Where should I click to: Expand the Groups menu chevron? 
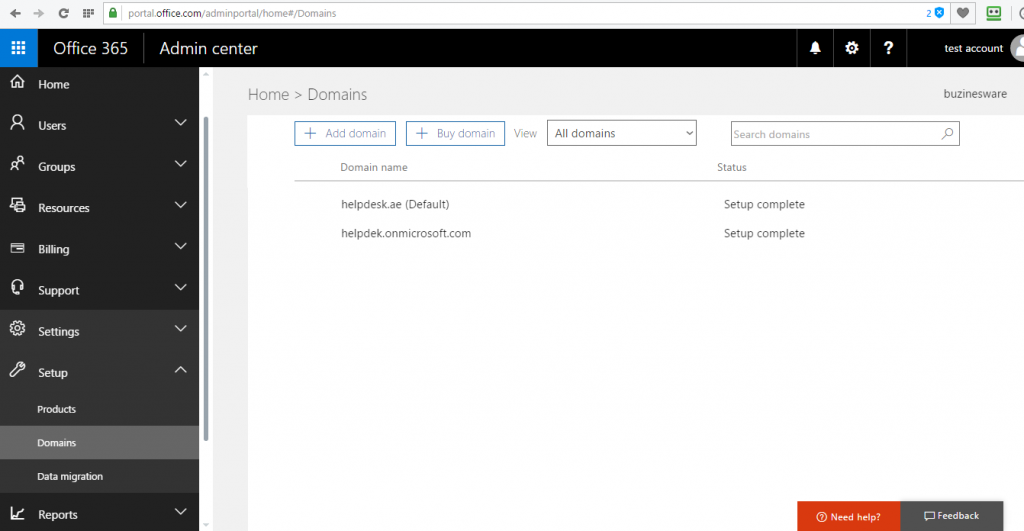tap(180, 164)
